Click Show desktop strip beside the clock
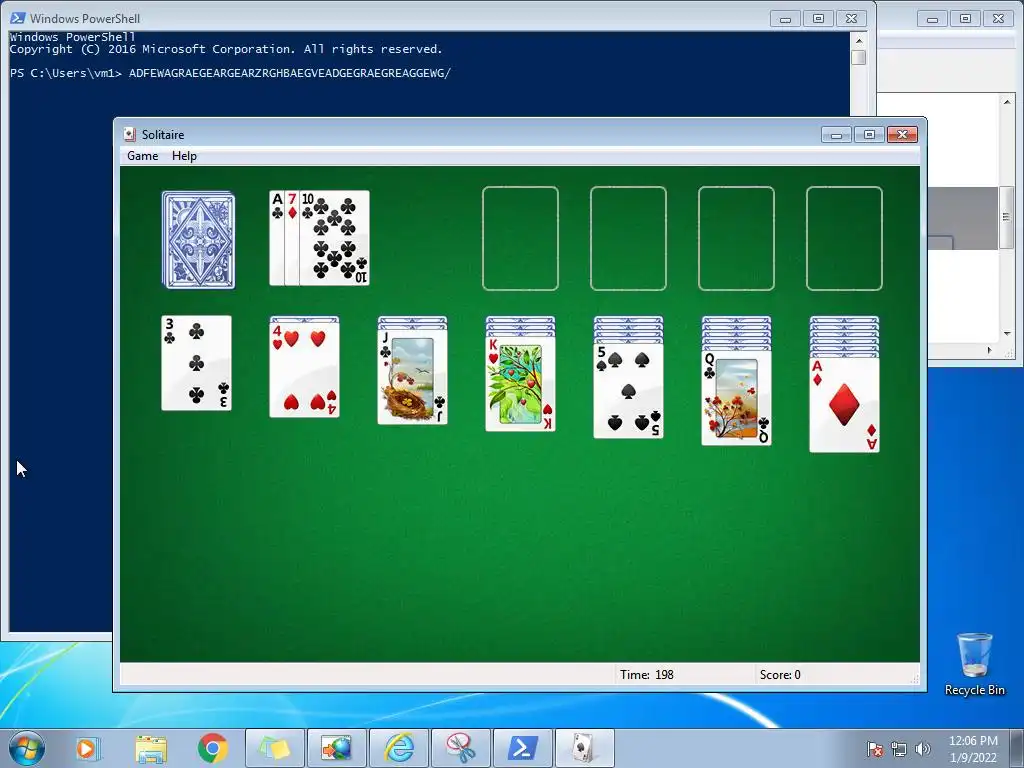1024x768 pixels. pos(1018,748)
